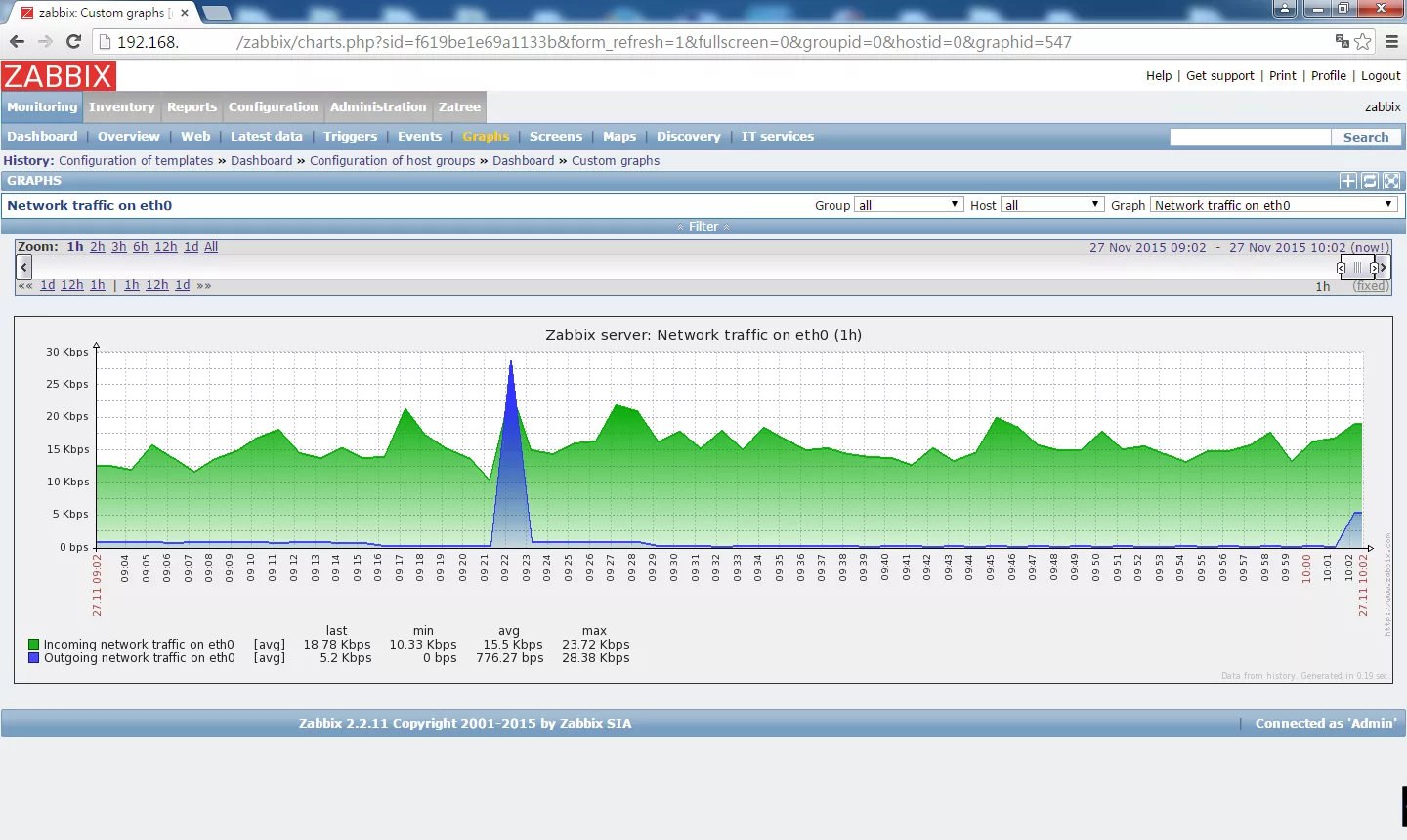This screenshot has width=1407, height=840.
Task: Open the Screens page
Action: [556, 137]
